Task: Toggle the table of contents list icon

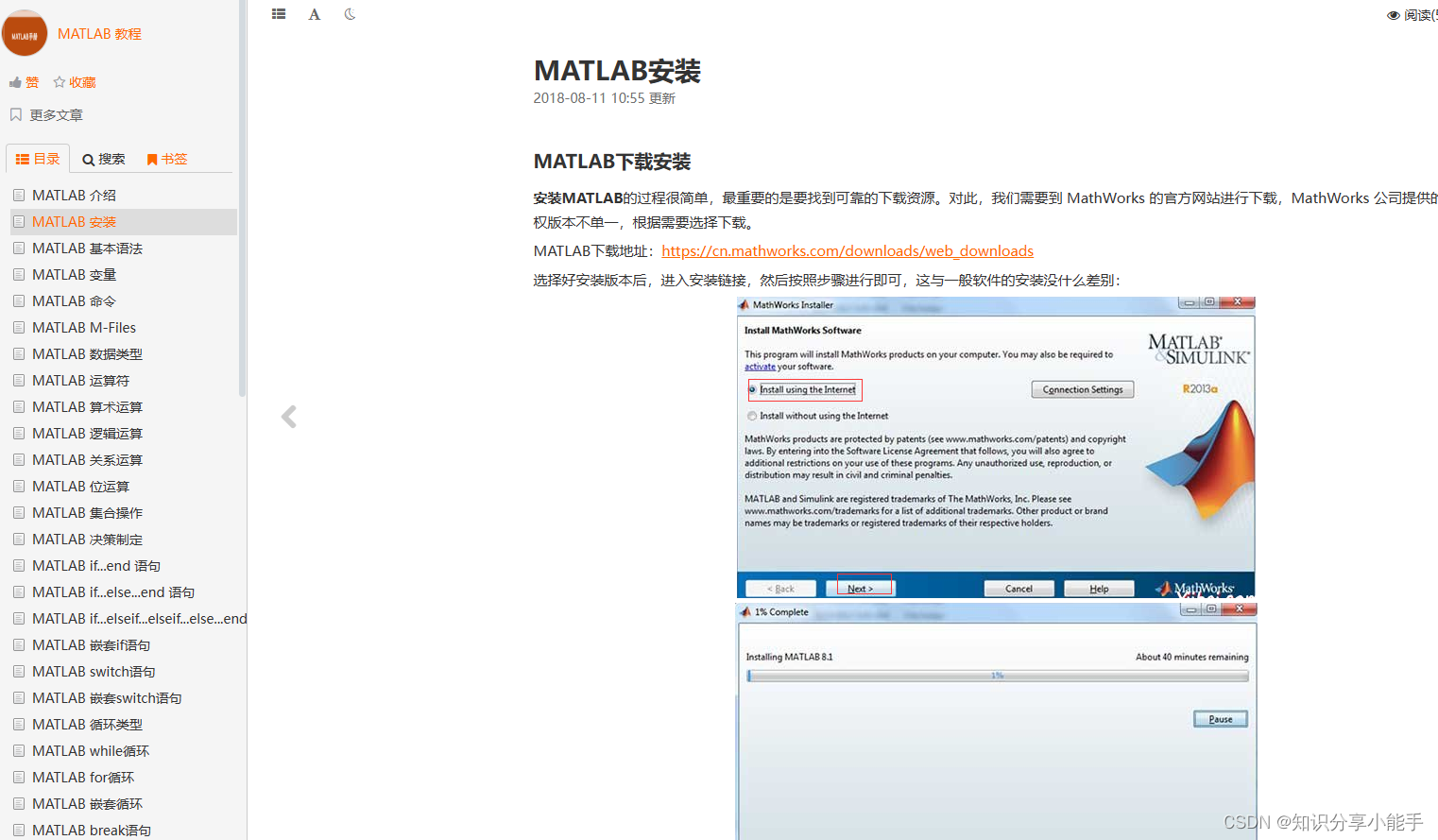Action: [279, 14]
